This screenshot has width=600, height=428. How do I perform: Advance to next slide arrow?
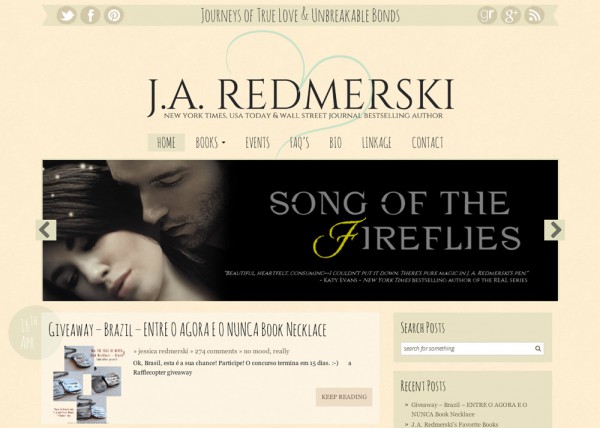[554, 230]
